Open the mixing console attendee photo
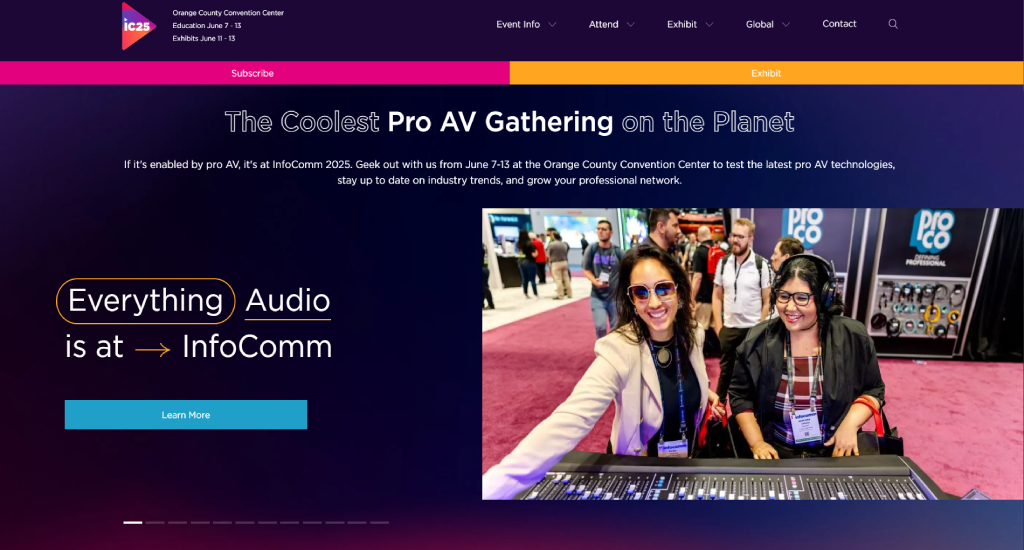 pyautogui.click(x=752, y=354)
